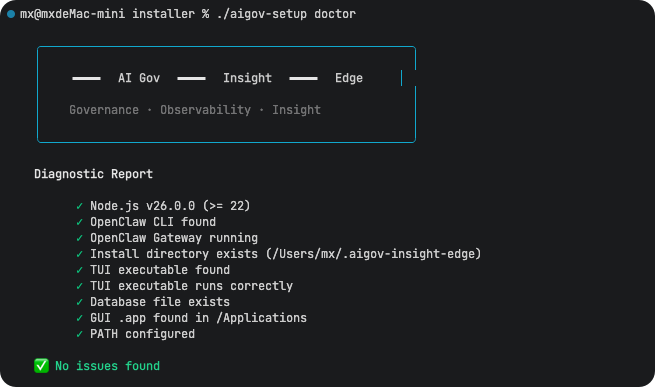Click the checkmark by GUI .app found
655x387 pixels.
click(x=79, y=318)
